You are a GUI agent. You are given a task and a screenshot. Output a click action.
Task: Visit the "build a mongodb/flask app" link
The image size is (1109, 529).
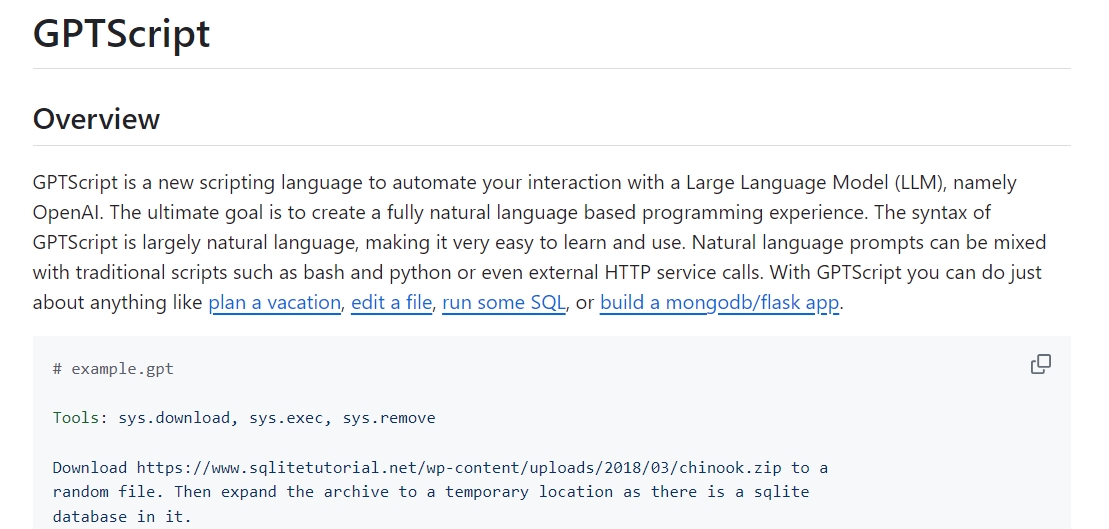click(x=719, y=303)
